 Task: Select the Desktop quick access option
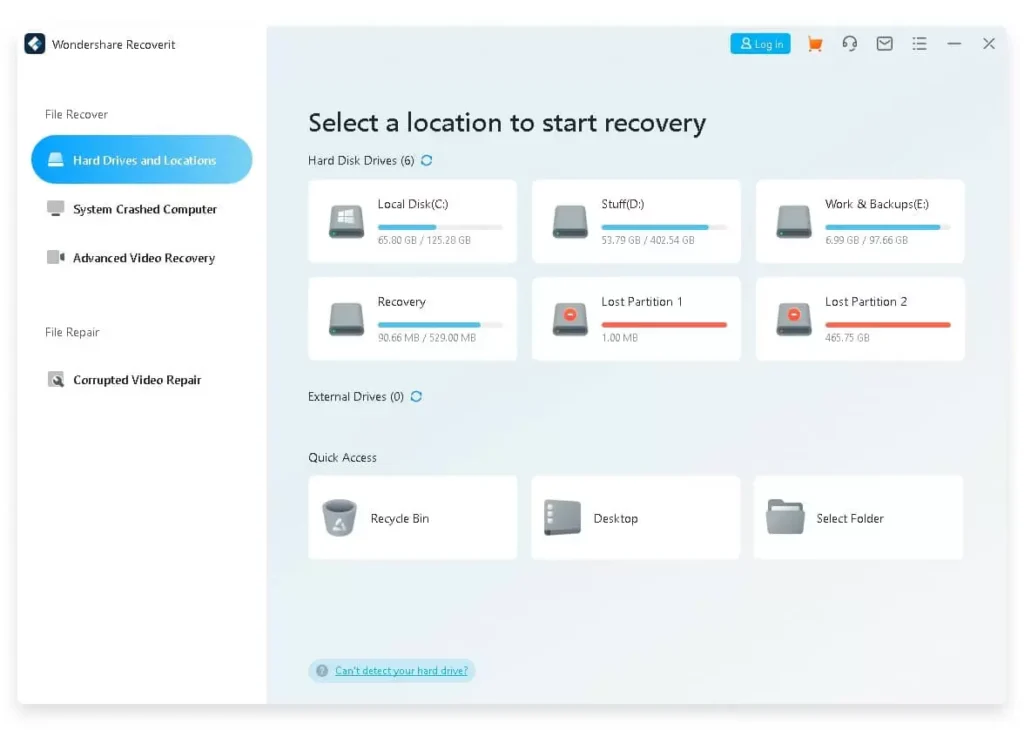coord(636,517)
